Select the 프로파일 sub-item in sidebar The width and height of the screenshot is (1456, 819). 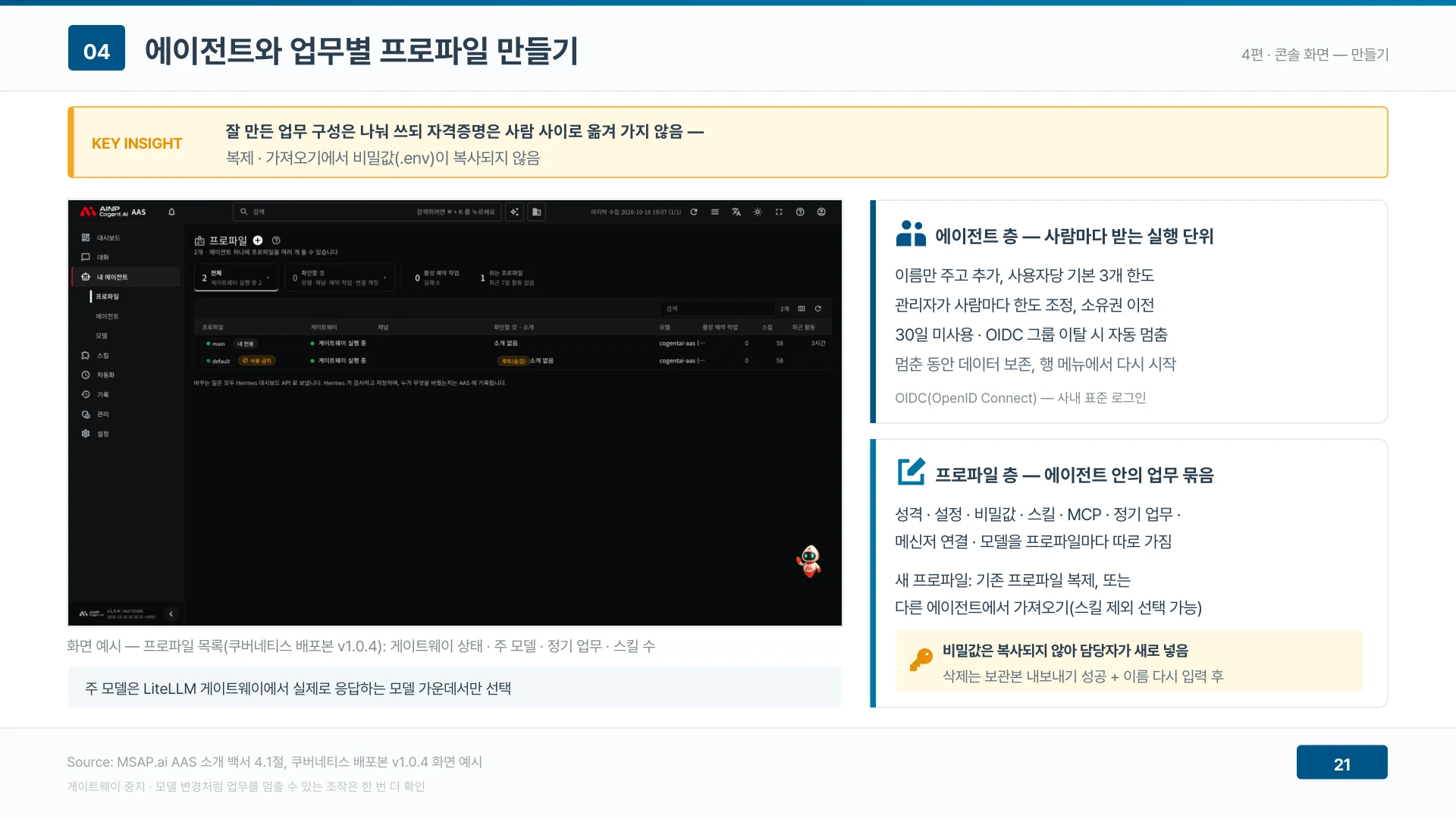click(107, 297)
